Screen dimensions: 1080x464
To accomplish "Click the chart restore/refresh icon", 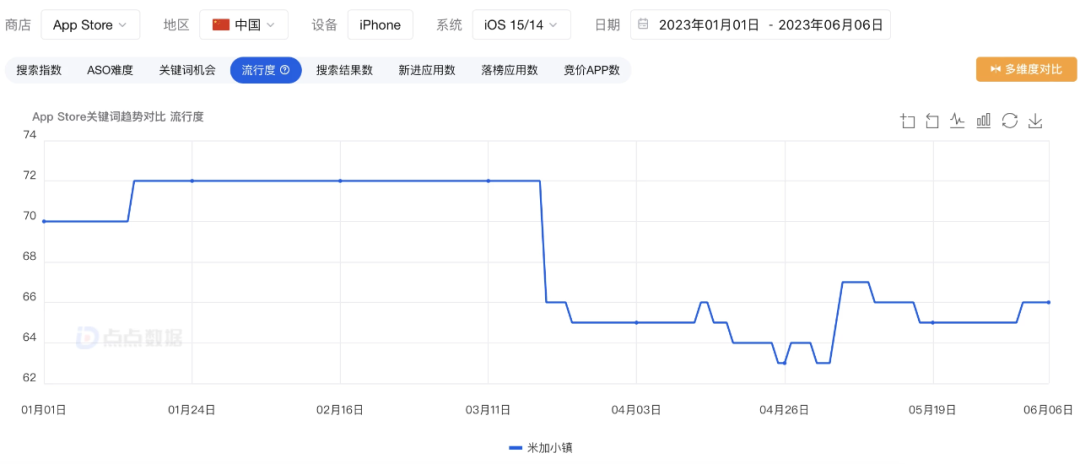I will coord(1009,121).
